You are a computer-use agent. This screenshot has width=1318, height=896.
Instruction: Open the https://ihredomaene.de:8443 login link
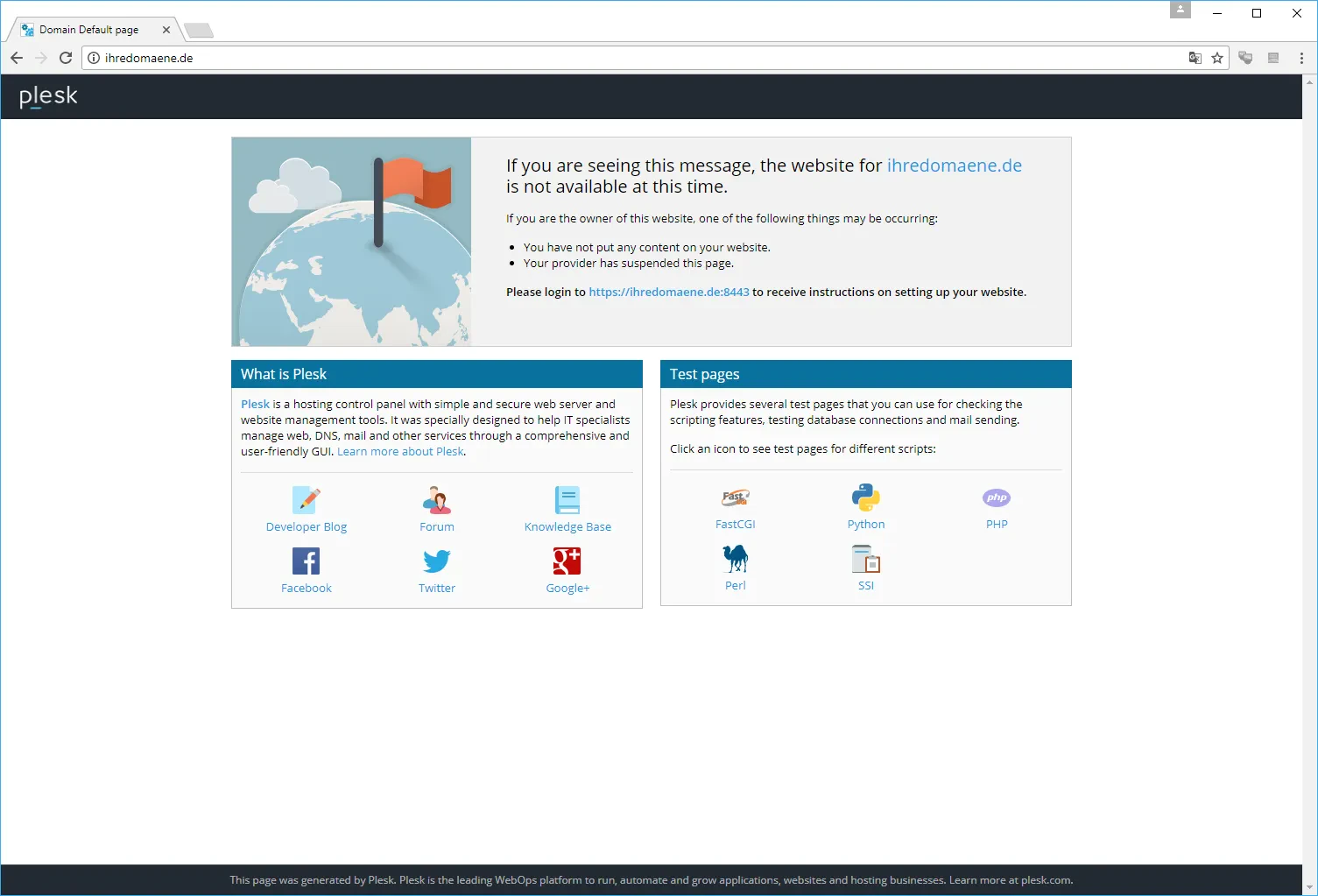point(669,292)
